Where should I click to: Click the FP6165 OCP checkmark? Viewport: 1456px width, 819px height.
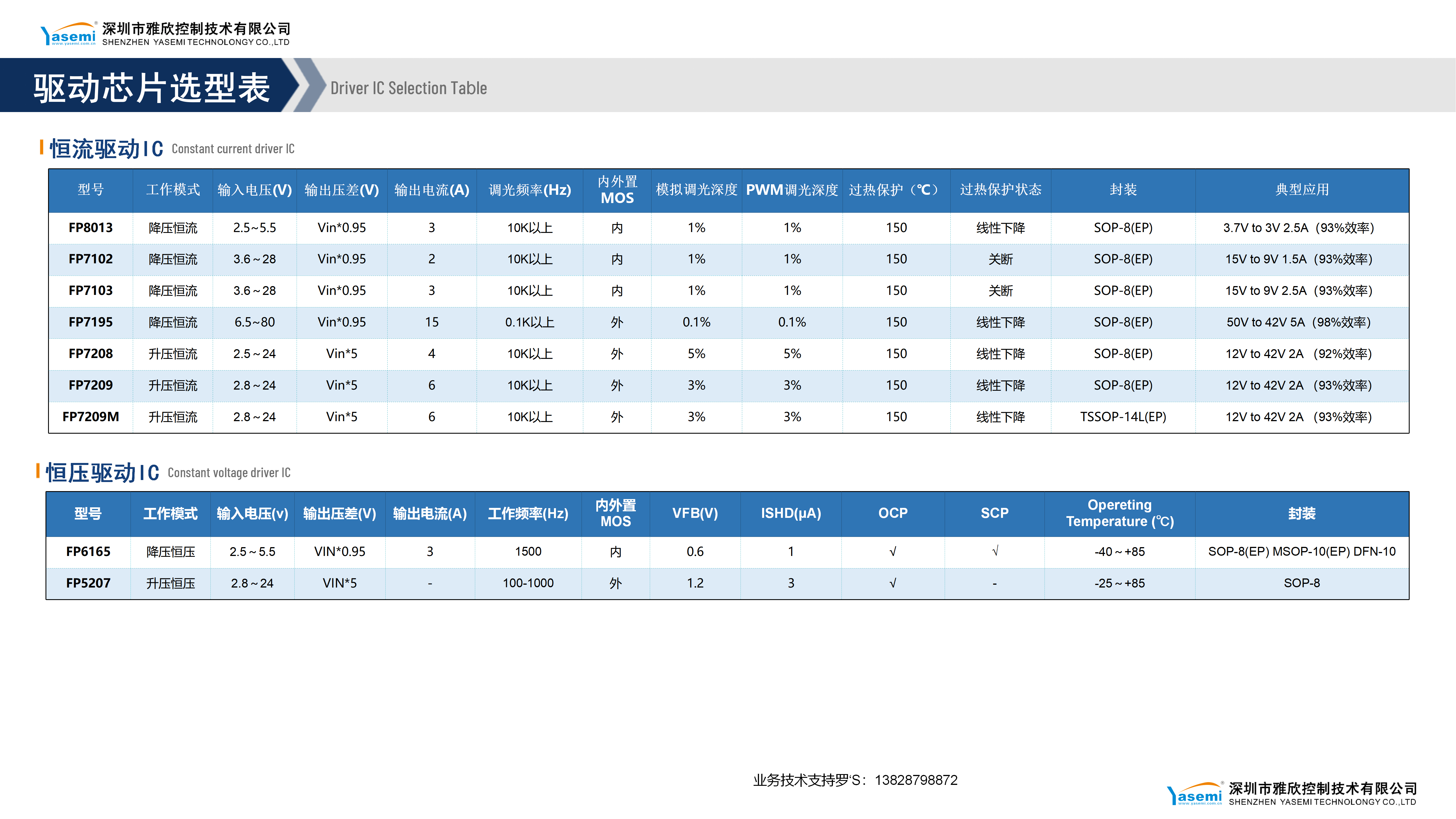(x=892, y=552)
